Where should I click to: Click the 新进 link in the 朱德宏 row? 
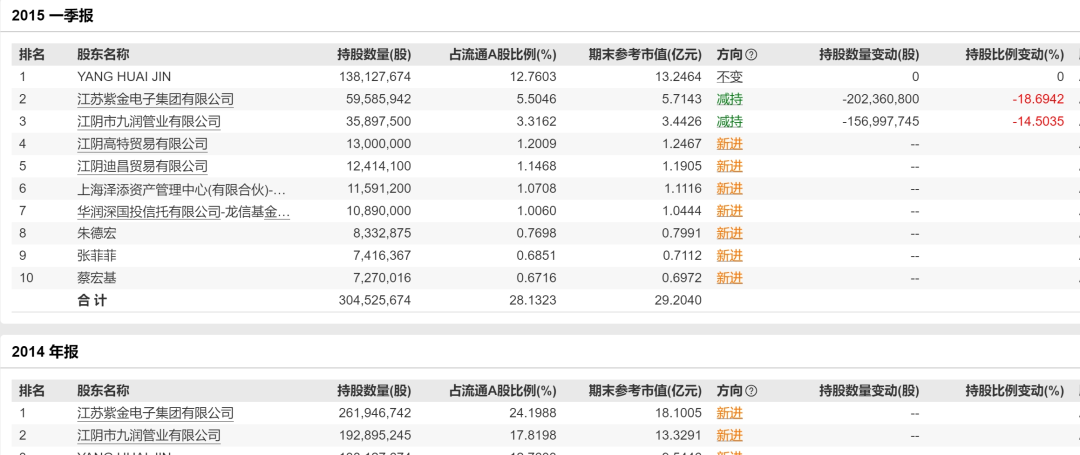[730, 233]
